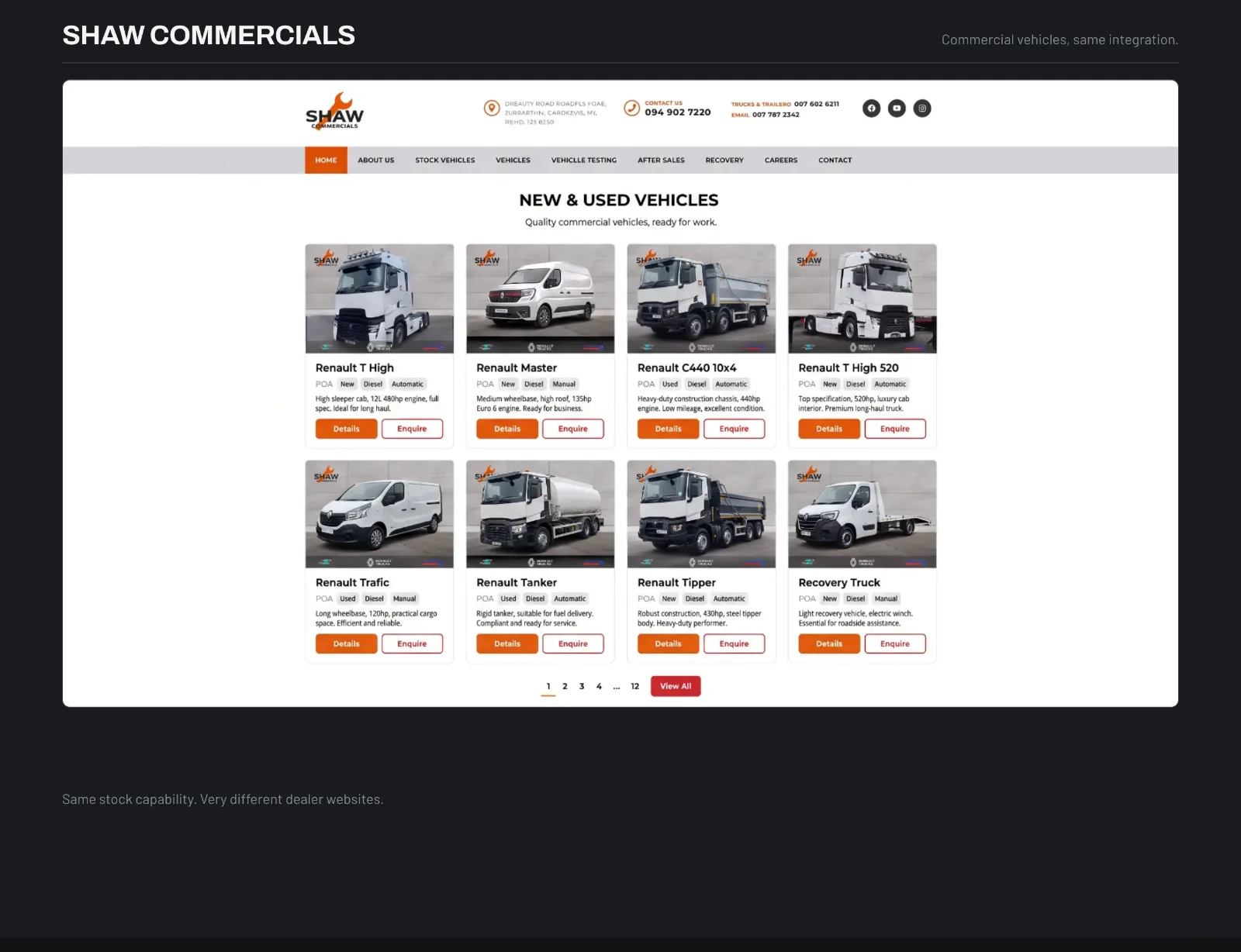Click Enquire for Renault T High 520

(895, 429)
